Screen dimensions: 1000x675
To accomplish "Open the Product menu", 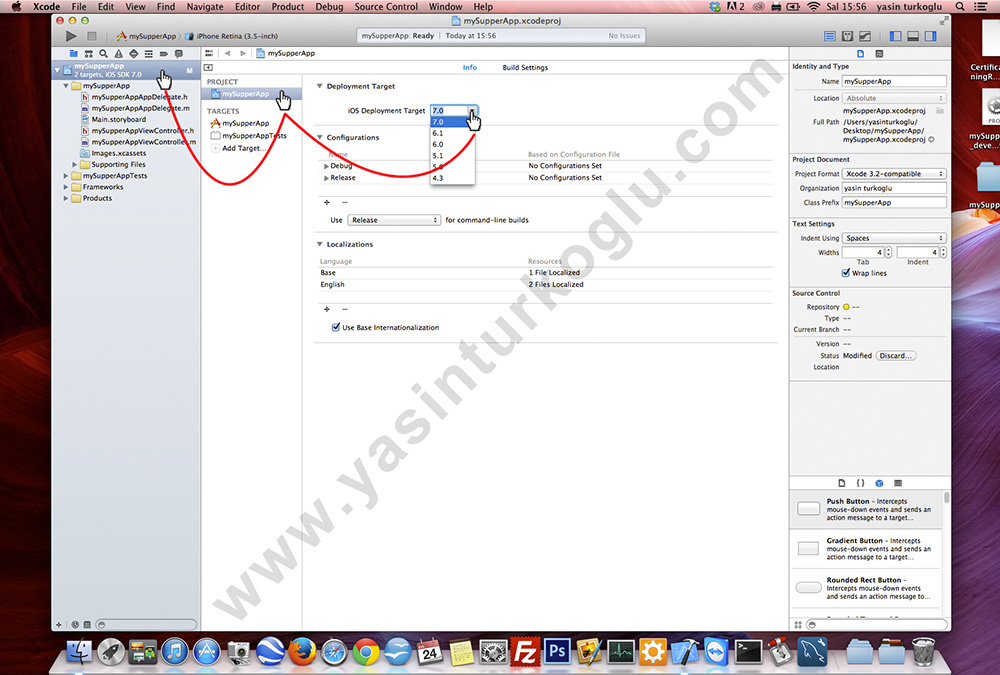I will pyautogui.click(x=288, y=6).
